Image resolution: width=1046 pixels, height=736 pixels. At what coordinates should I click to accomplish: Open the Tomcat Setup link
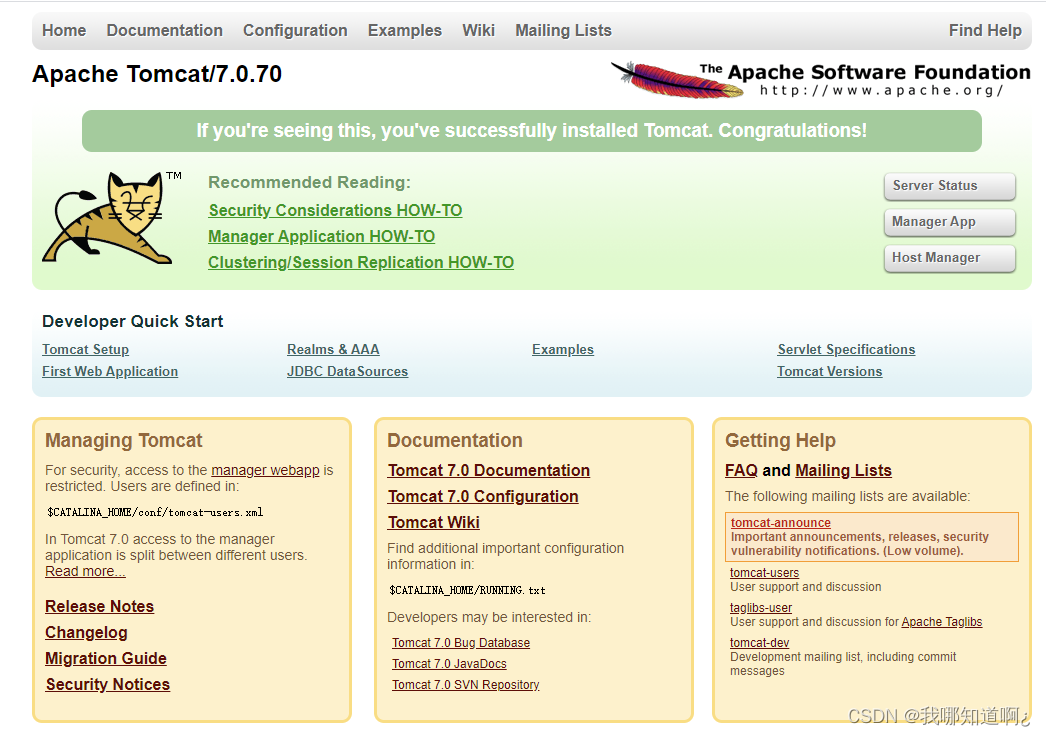[x=85, y=350]
